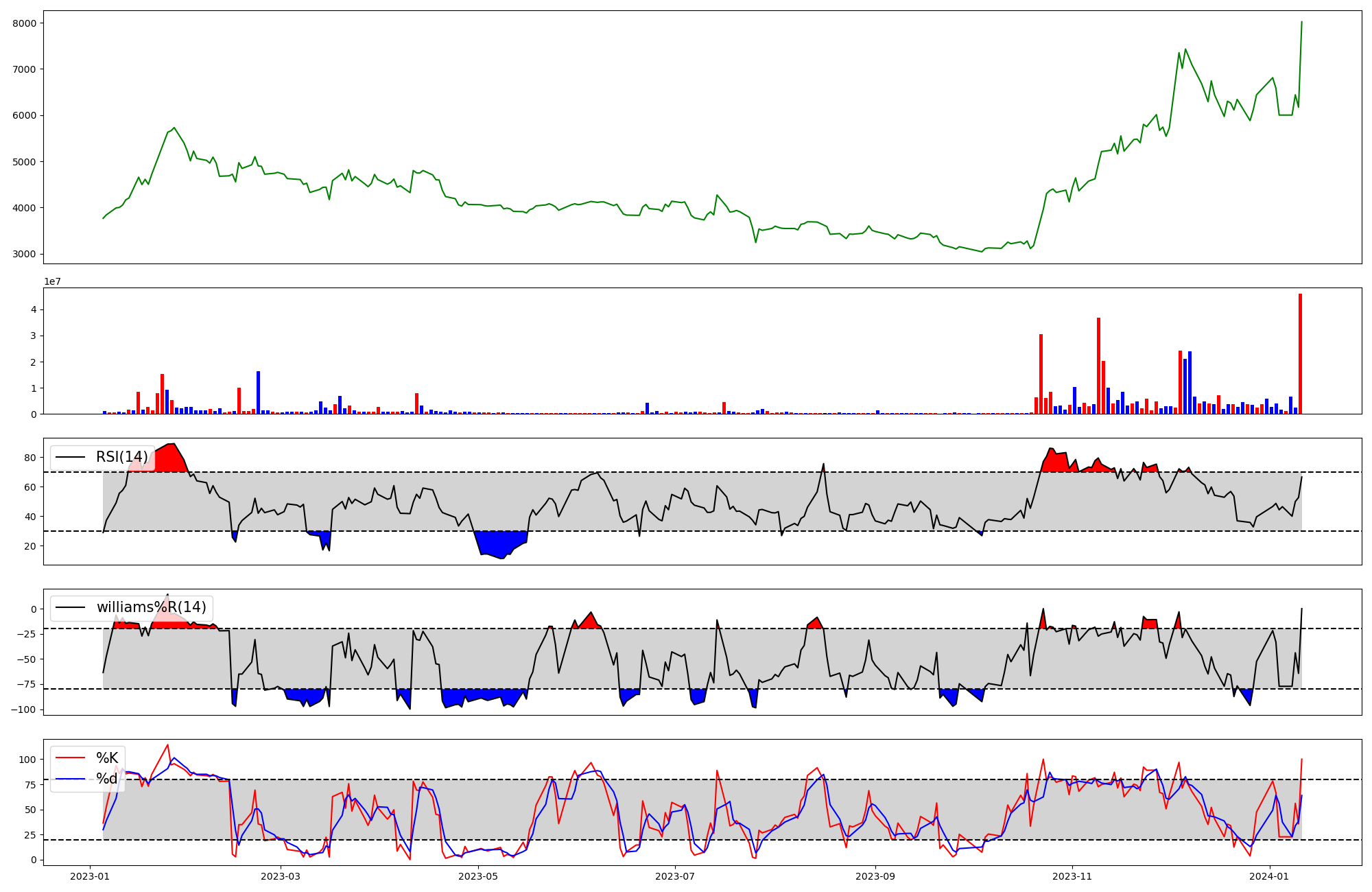Click the williams%R(14) legend entry
The image size is (1372, 892).
click(151, 607)
